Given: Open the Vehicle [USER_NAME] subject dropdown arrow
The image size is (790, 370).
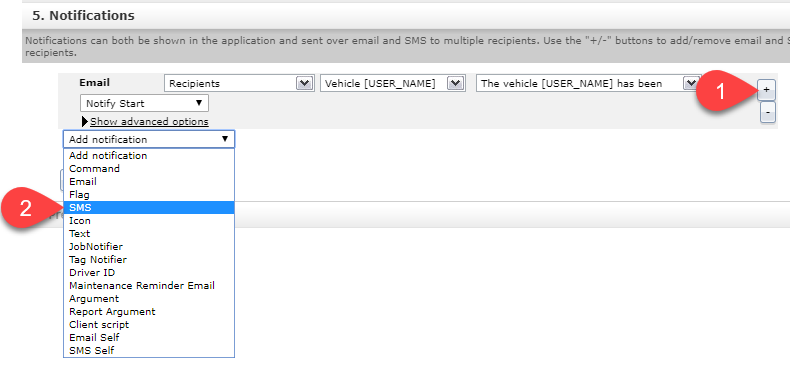Looking at the screenshot, I should (x=456, y=84).
